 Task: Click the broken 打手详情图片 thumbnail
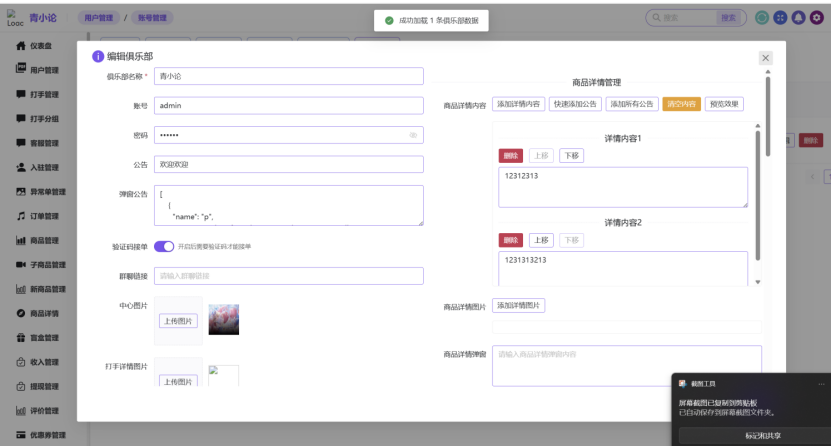[x=223, y=376]
